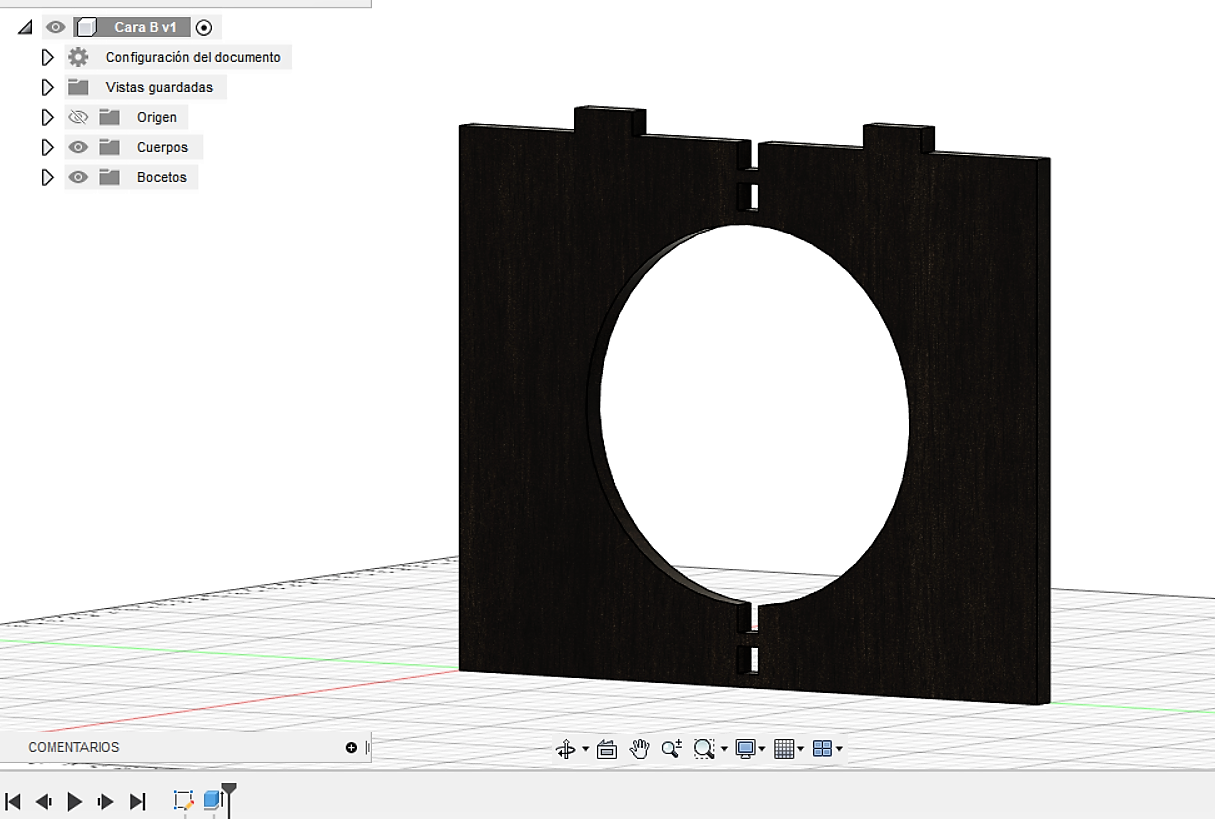This screenshot has width=1215, height=819.
Task: Collapse the Cara B v1 root node
Action: (x=25, y=28)
